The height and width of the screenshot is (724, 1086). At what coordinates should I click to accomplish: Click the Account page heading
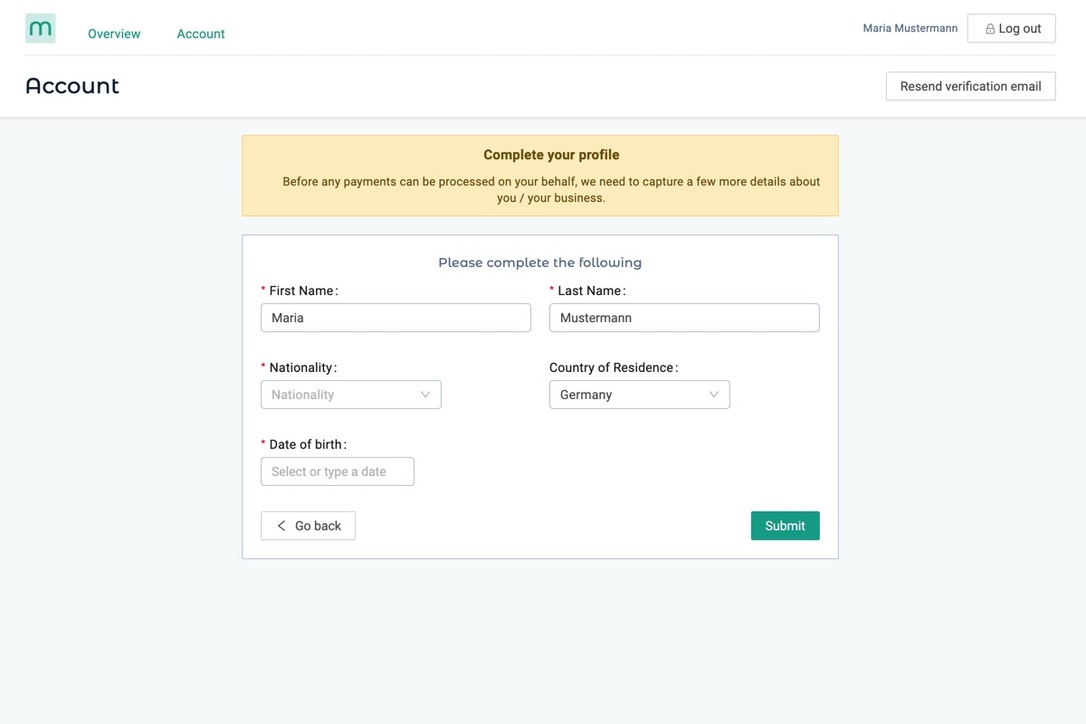tap(73, 86)
